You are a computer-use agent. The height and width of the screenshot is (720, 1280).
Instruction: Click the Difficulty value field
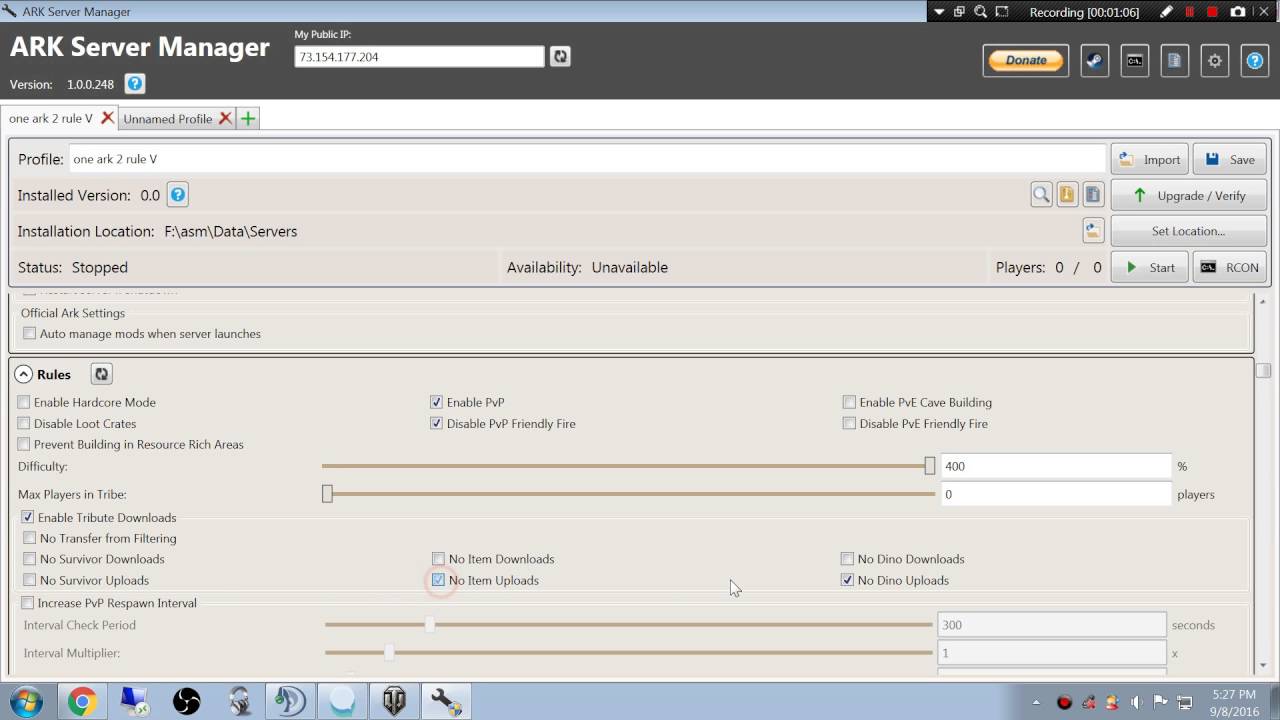tap(1055, 466)
